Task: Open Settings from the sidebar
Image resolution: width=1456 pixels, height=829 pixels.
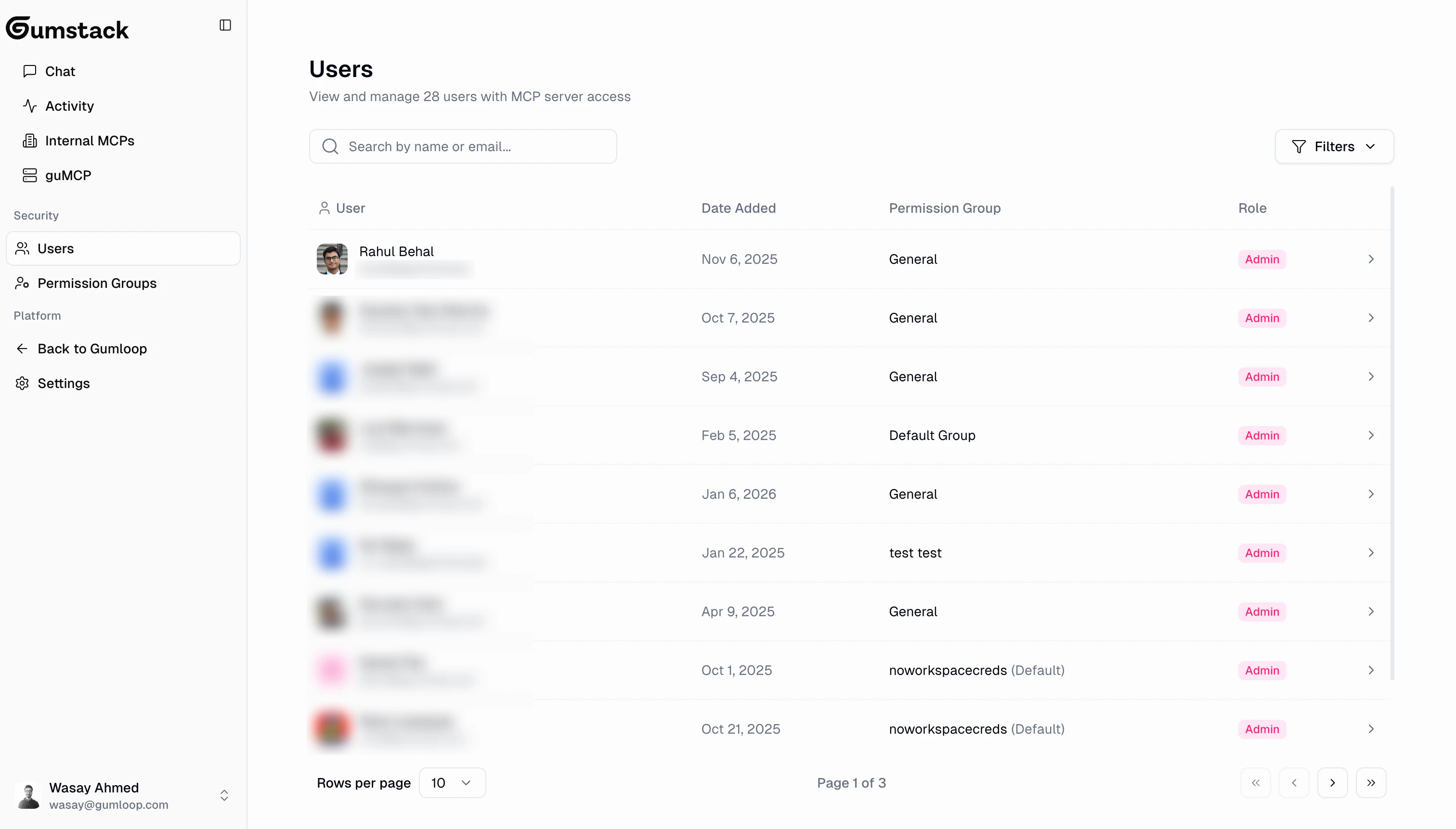Action: pyautogui.click(x=63, y=383)
